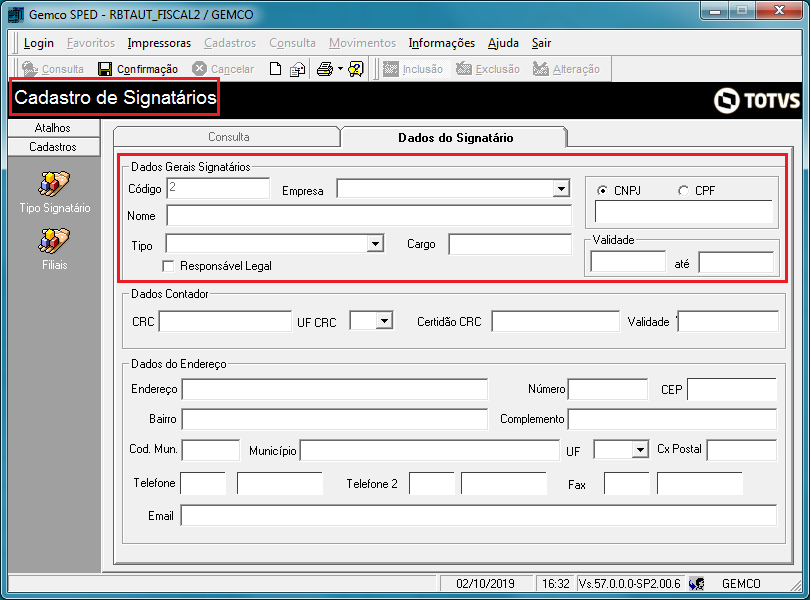The image size is (811, 600).
Task: Click the Bairro input field
Action: point(335,419)
